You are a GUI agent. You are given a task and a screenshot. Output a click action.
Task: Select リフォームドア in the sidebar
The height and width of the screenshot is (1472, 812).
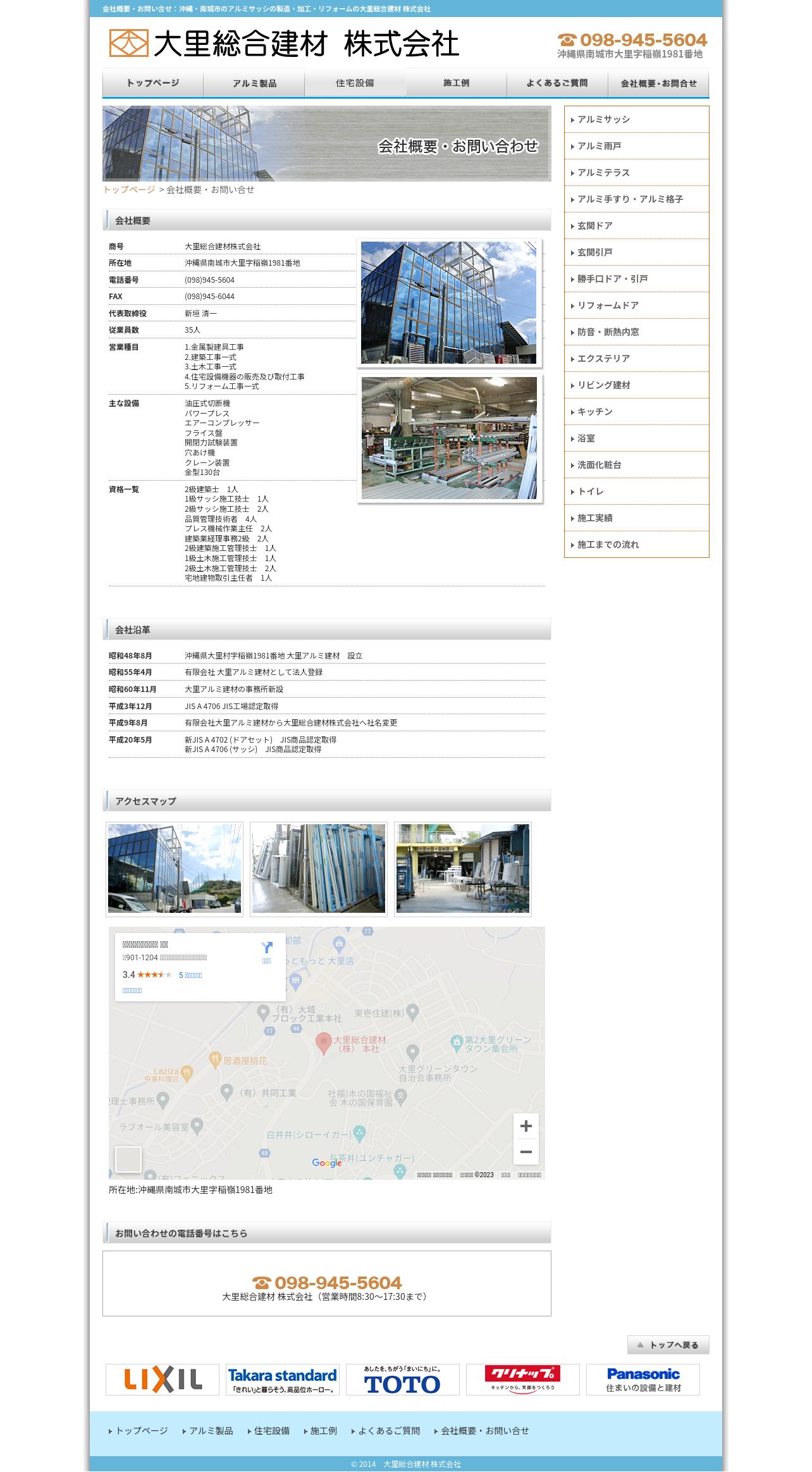[637, 306]
